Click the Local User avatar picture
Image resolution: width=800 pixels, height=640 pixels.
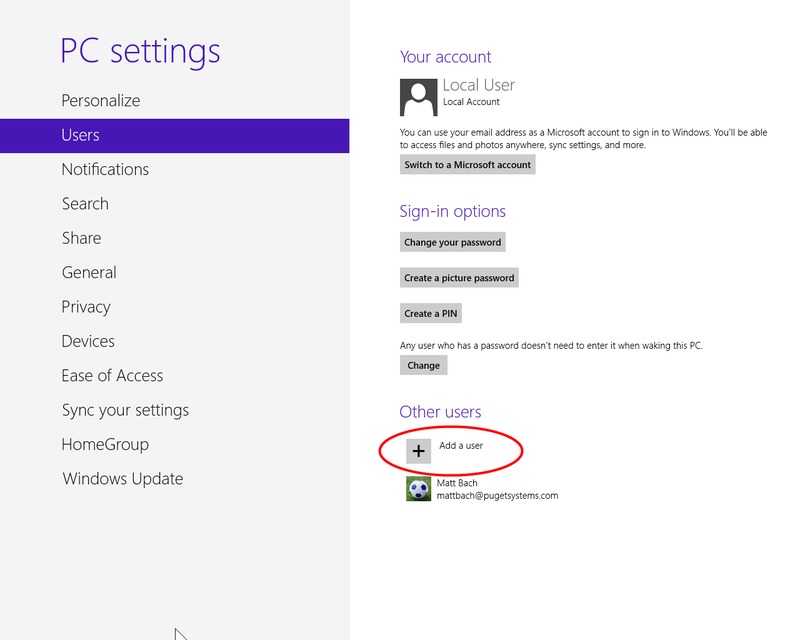(x=418, y=97)
